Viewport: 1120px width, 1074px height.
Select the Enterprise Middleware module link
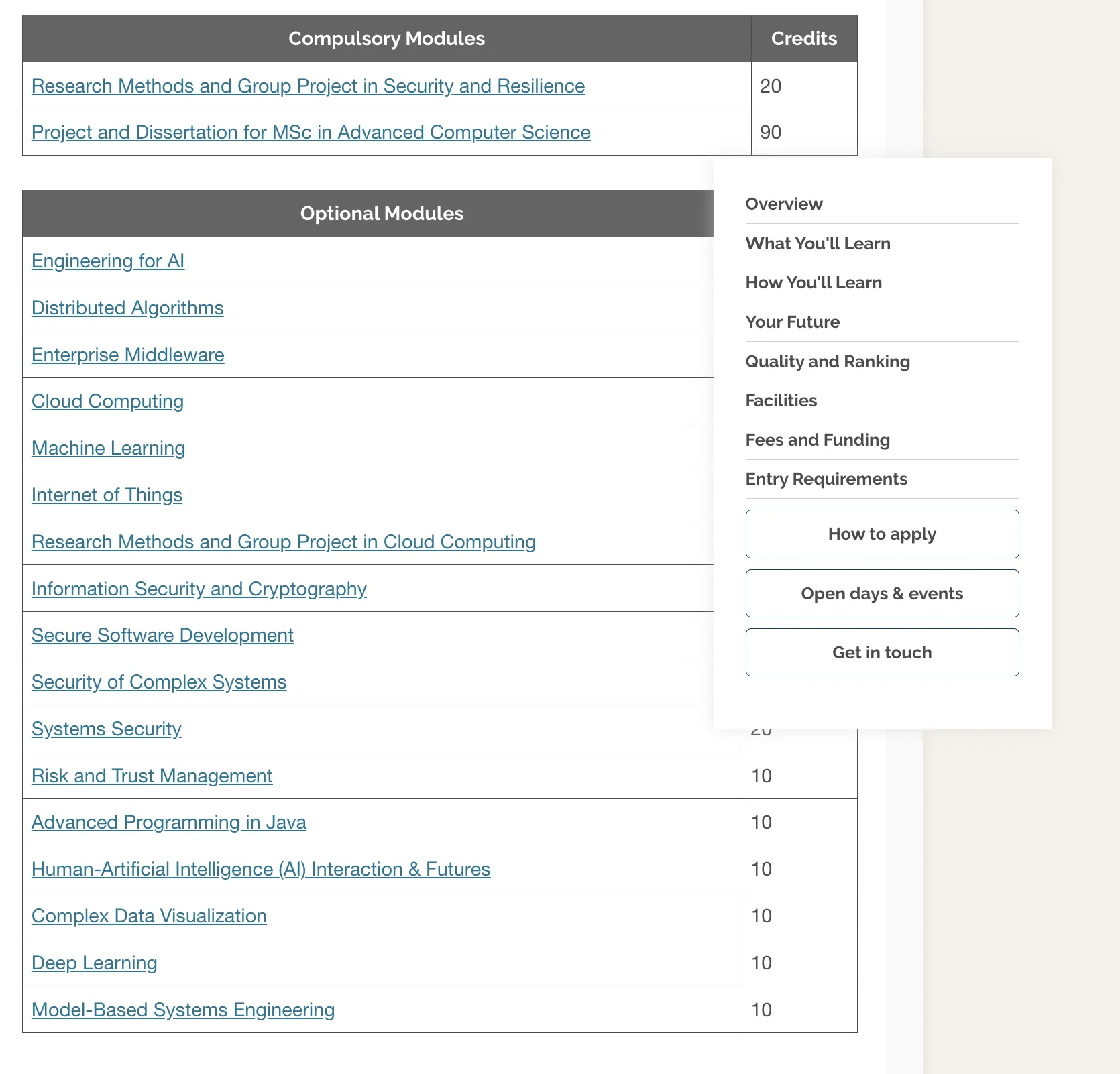(x=127, y=355)
